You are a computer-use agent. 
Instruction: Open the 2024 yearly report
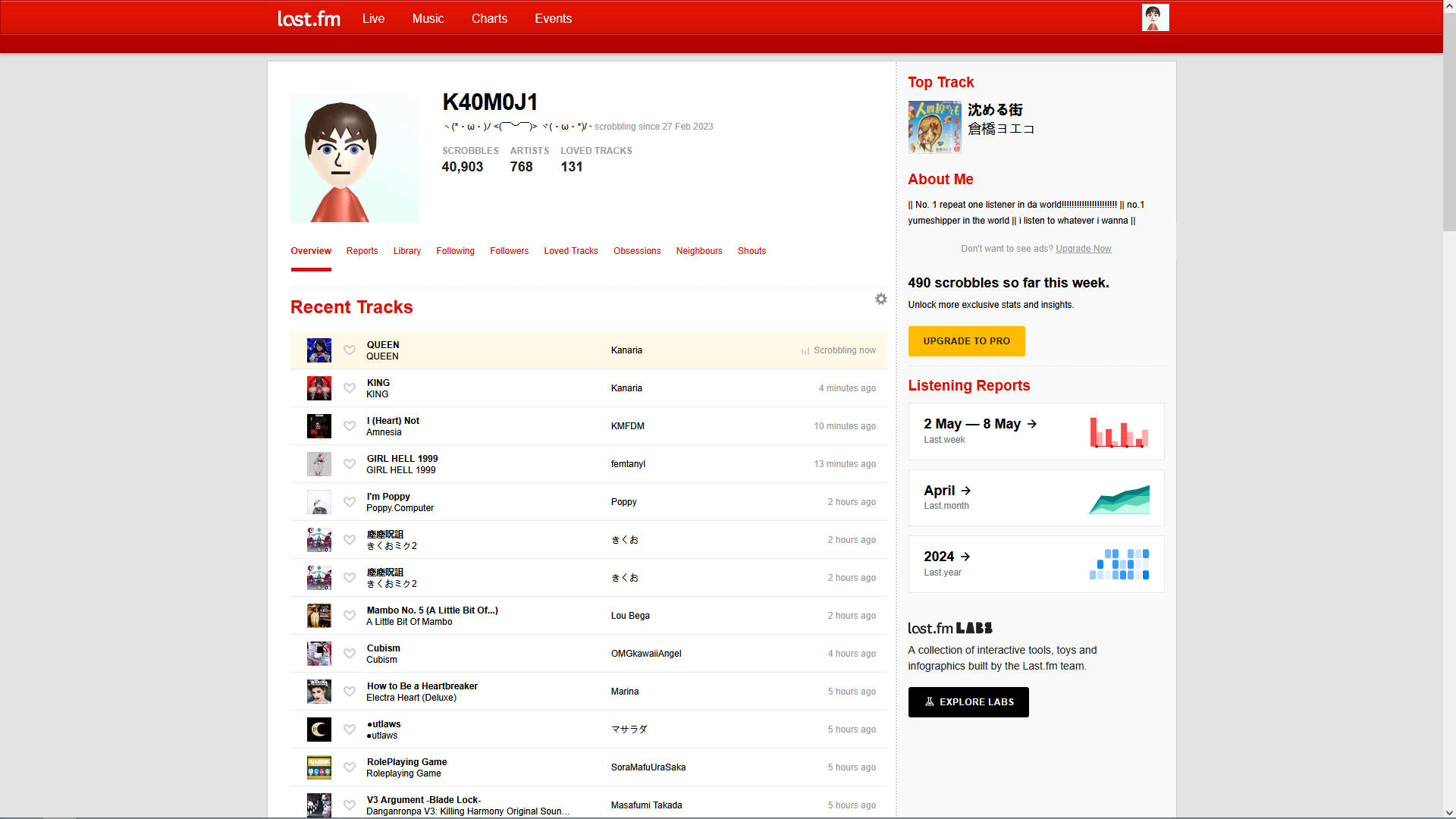pos(1036,564)
